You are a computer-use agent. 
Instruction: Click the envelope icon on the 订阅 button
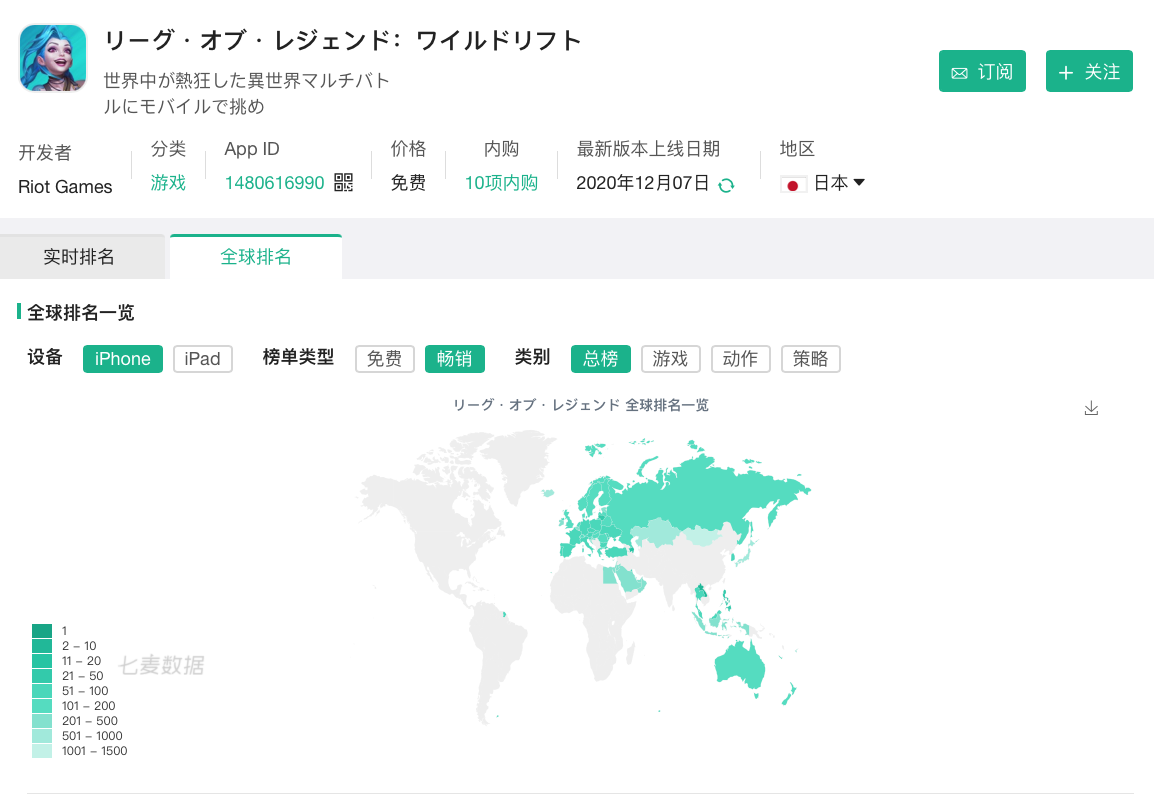coord(962,71)
